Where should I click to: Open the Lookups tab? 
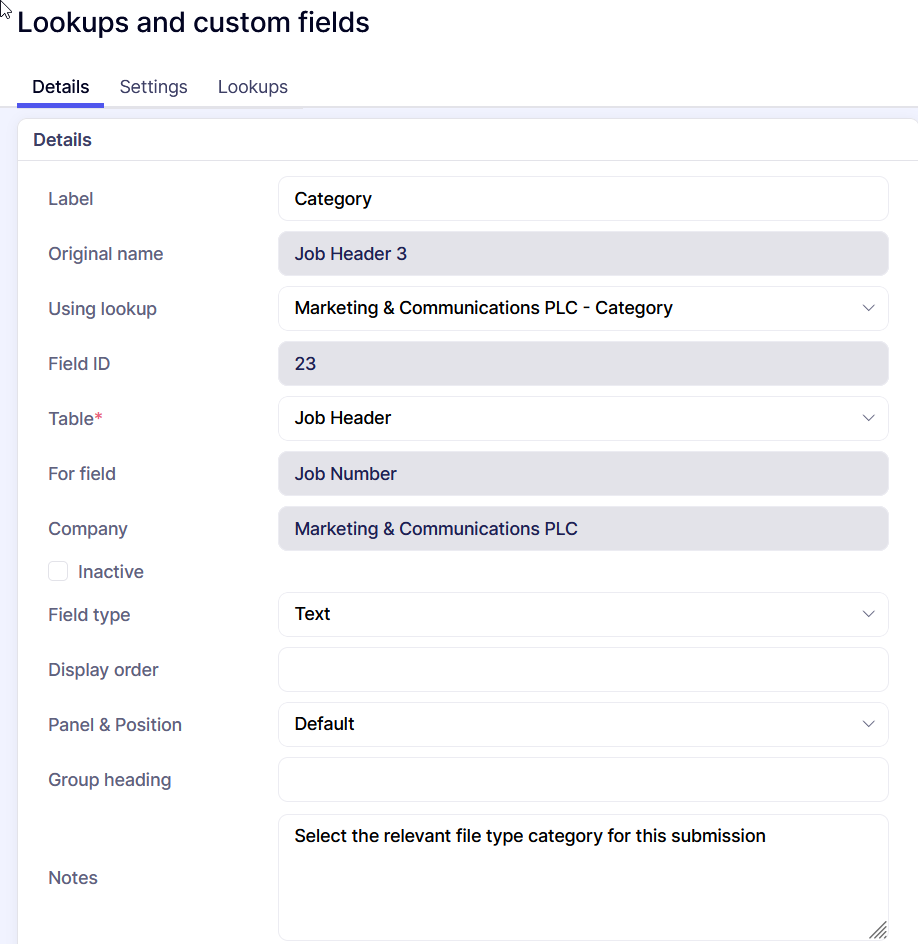pos(252,87)
